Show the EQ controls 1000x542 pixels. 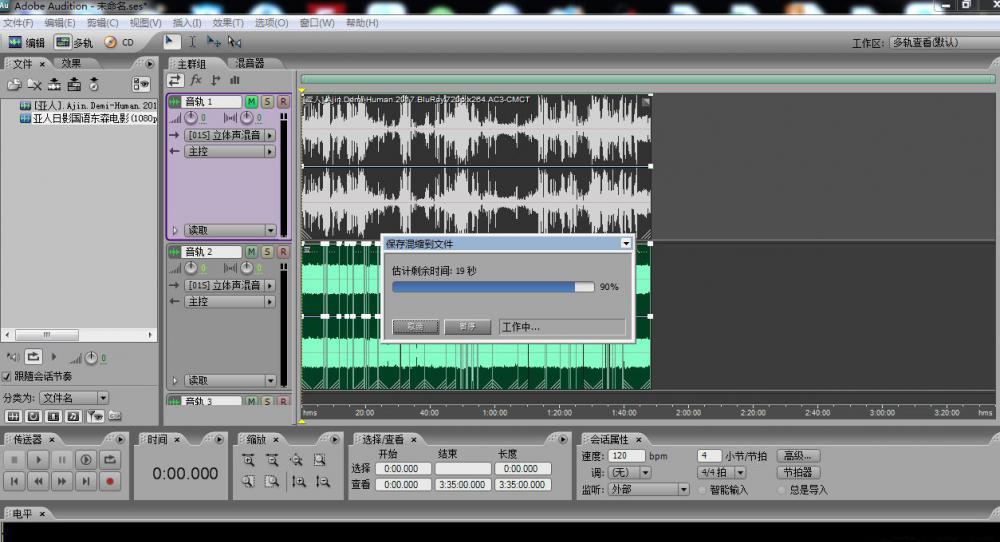[x=235, y=80]
